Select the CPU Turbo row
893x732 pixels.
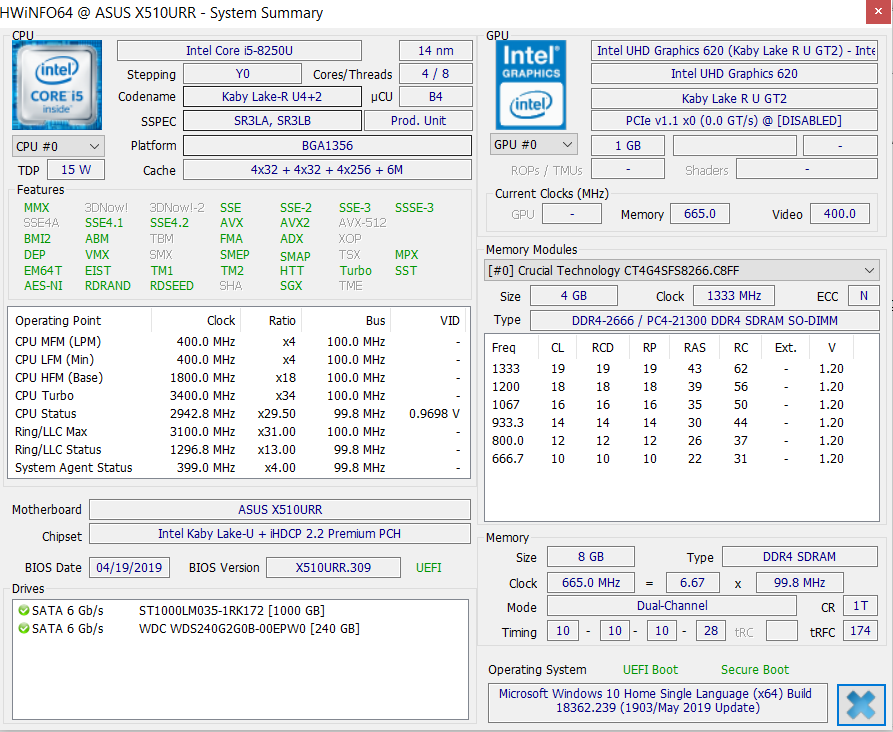pyautogui.click(x=238, y=396)
